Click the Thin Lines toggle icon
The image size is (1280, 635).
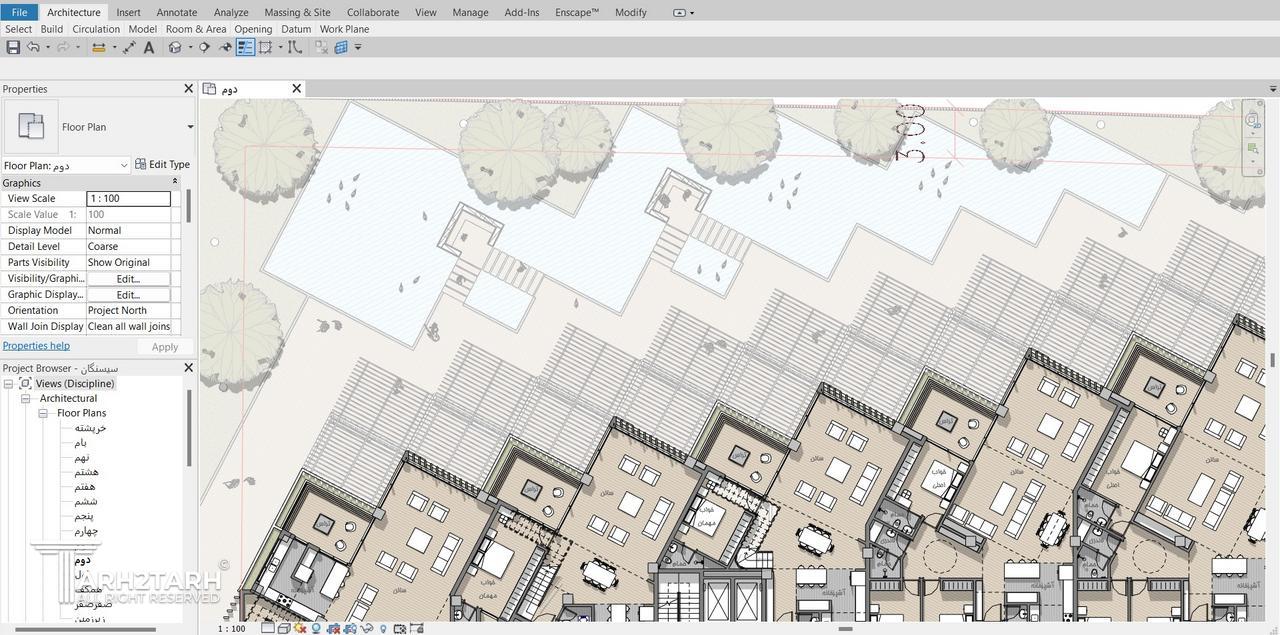(245, 47)
